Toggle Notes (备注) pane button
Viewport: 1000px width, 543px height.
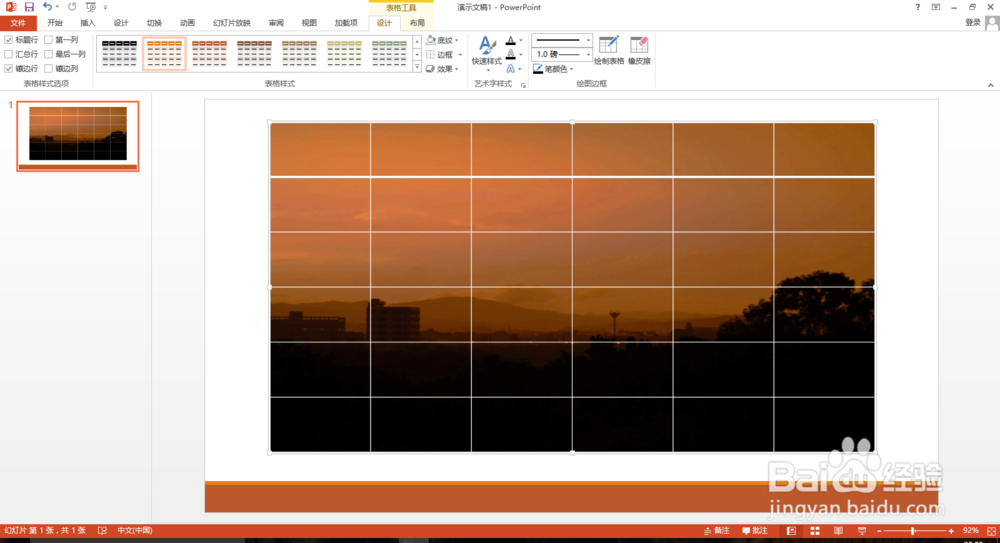(x=717, y=531)
